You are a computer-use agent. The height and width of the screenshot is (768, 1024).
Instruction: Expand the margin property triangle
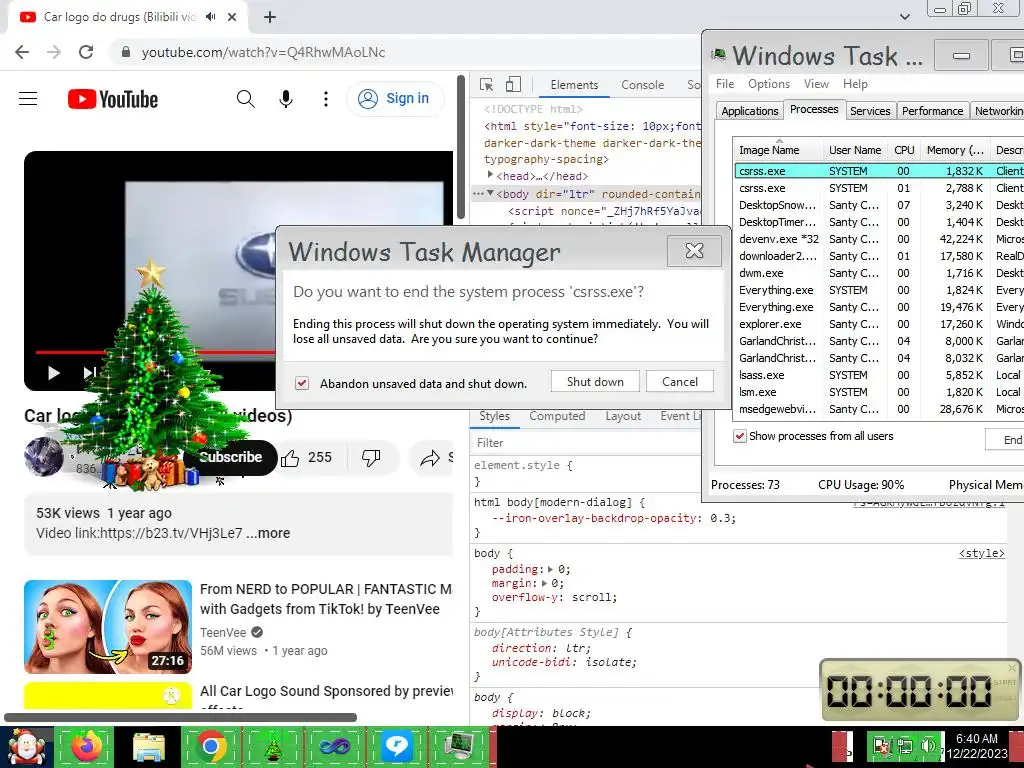click(544, 583)
